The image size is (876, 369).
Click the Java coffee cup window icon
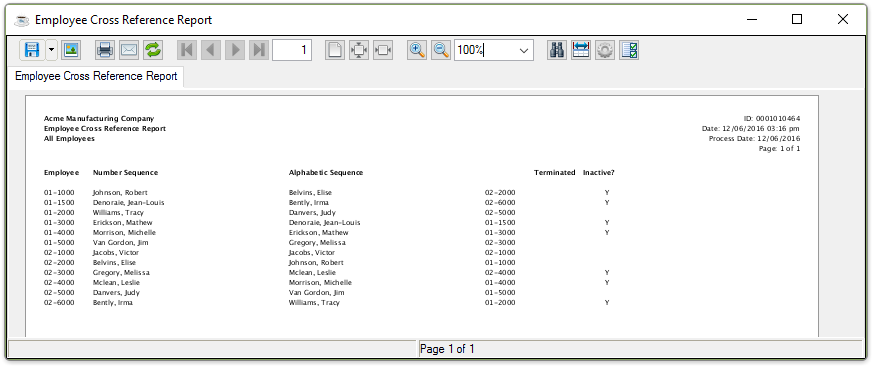22,20
